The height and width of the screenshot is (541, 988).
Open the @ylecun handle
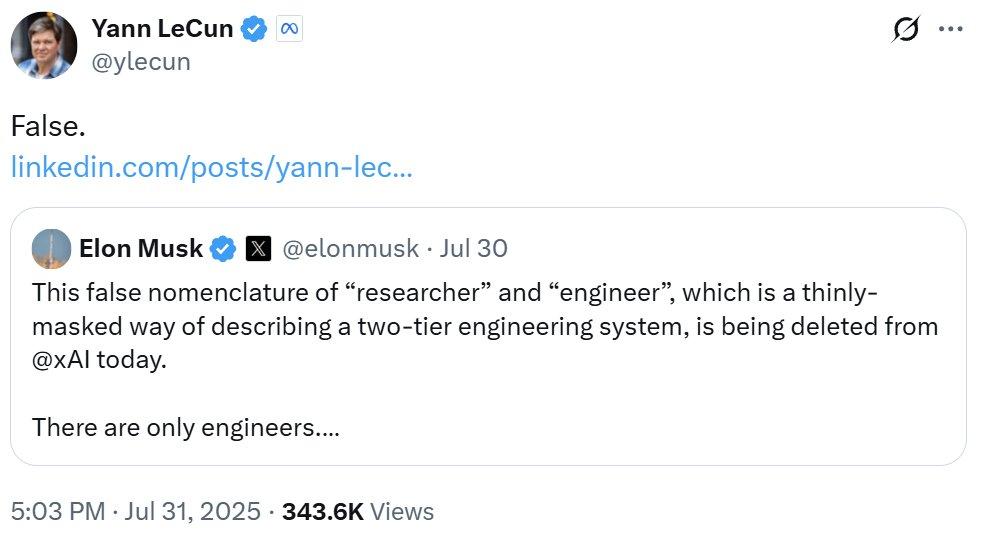[x=140, y=62]
